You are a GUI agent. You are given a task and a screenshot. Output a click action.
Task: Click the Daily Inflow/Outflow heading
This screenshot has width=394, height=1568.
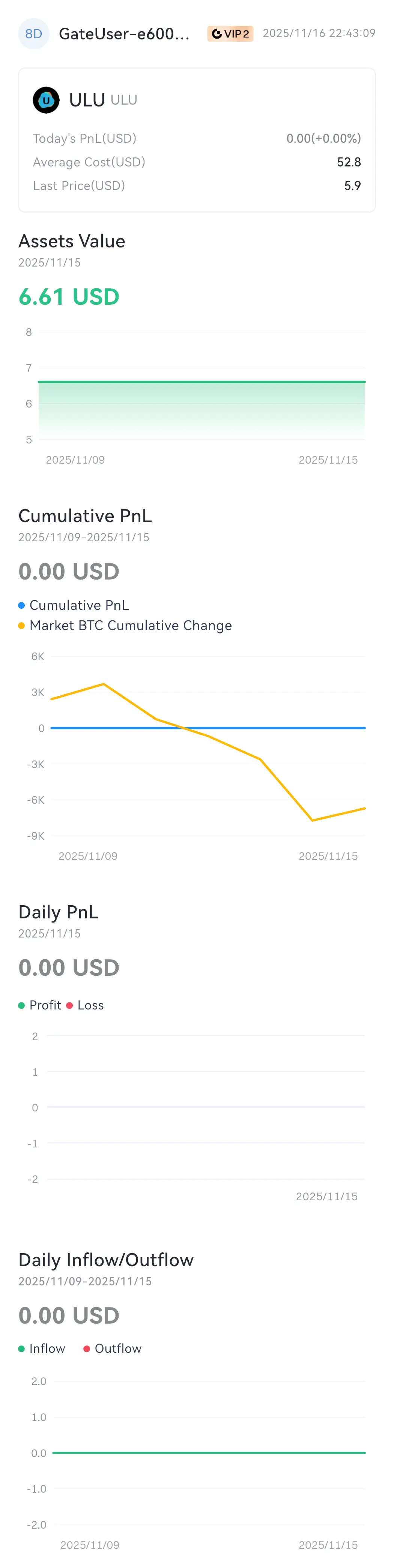click(106, 1259)
